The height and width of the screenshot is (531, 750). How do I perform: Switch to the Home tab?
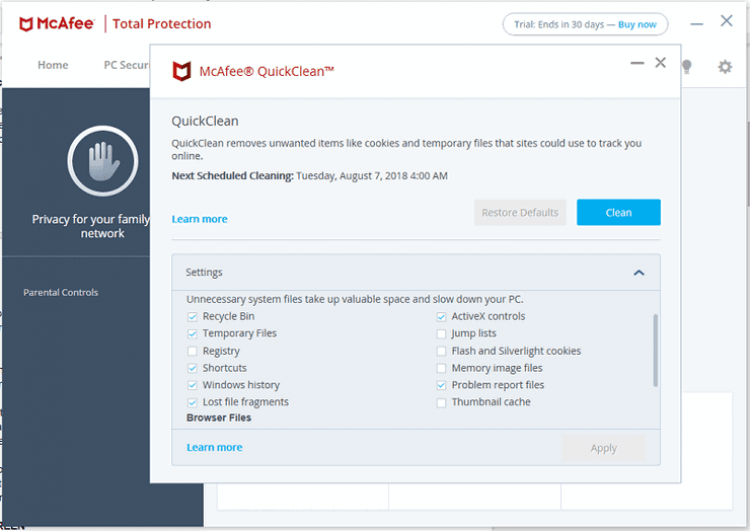coord(53,65)
